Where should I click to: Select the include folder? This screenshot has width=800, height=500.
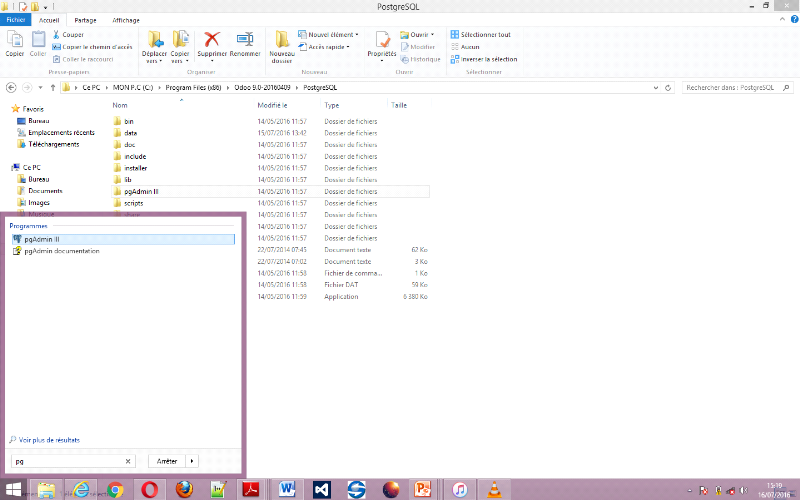(x=135, y=157)
